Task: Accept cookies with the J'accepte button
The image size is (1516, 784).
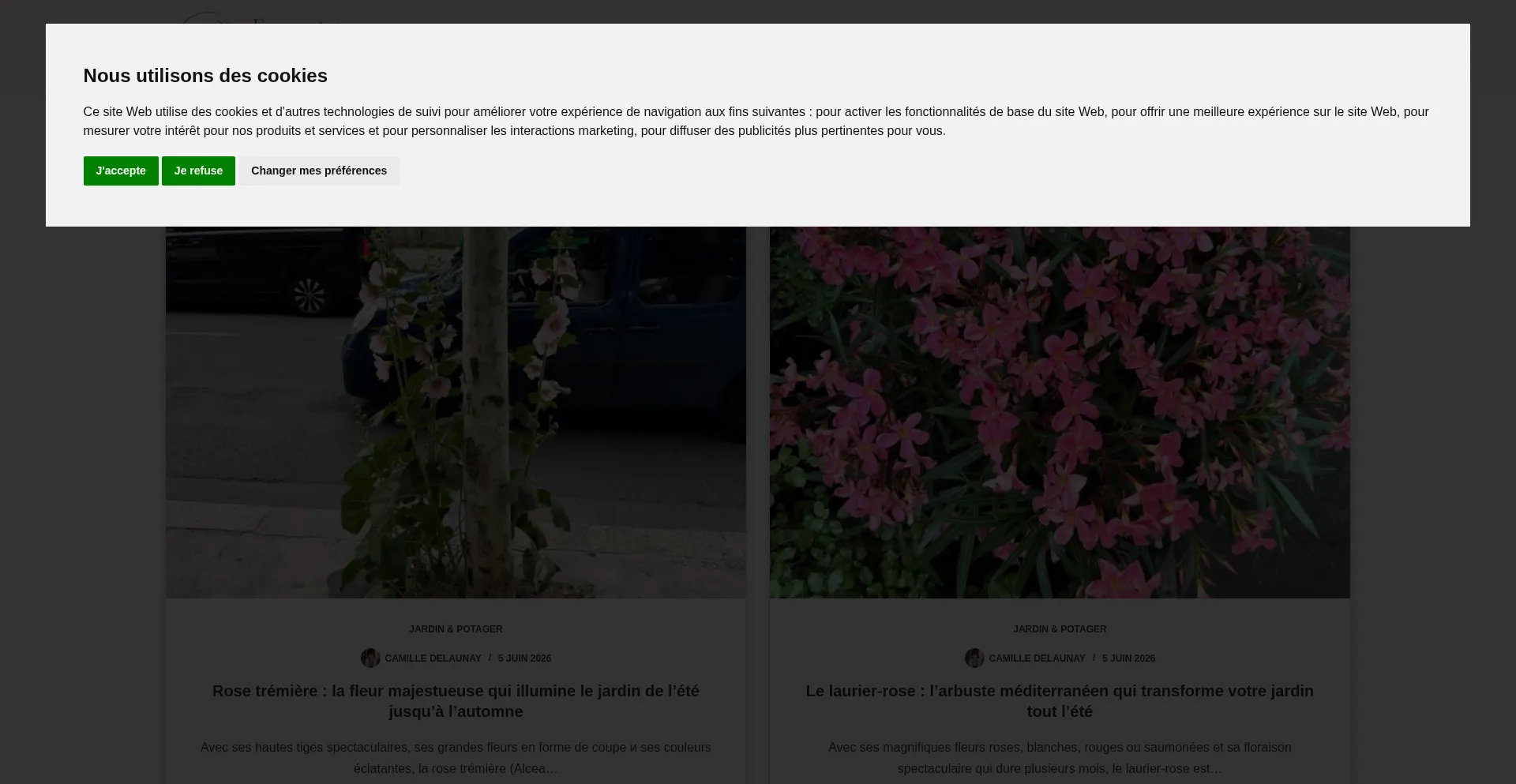Action: click(x=121, y=171)
